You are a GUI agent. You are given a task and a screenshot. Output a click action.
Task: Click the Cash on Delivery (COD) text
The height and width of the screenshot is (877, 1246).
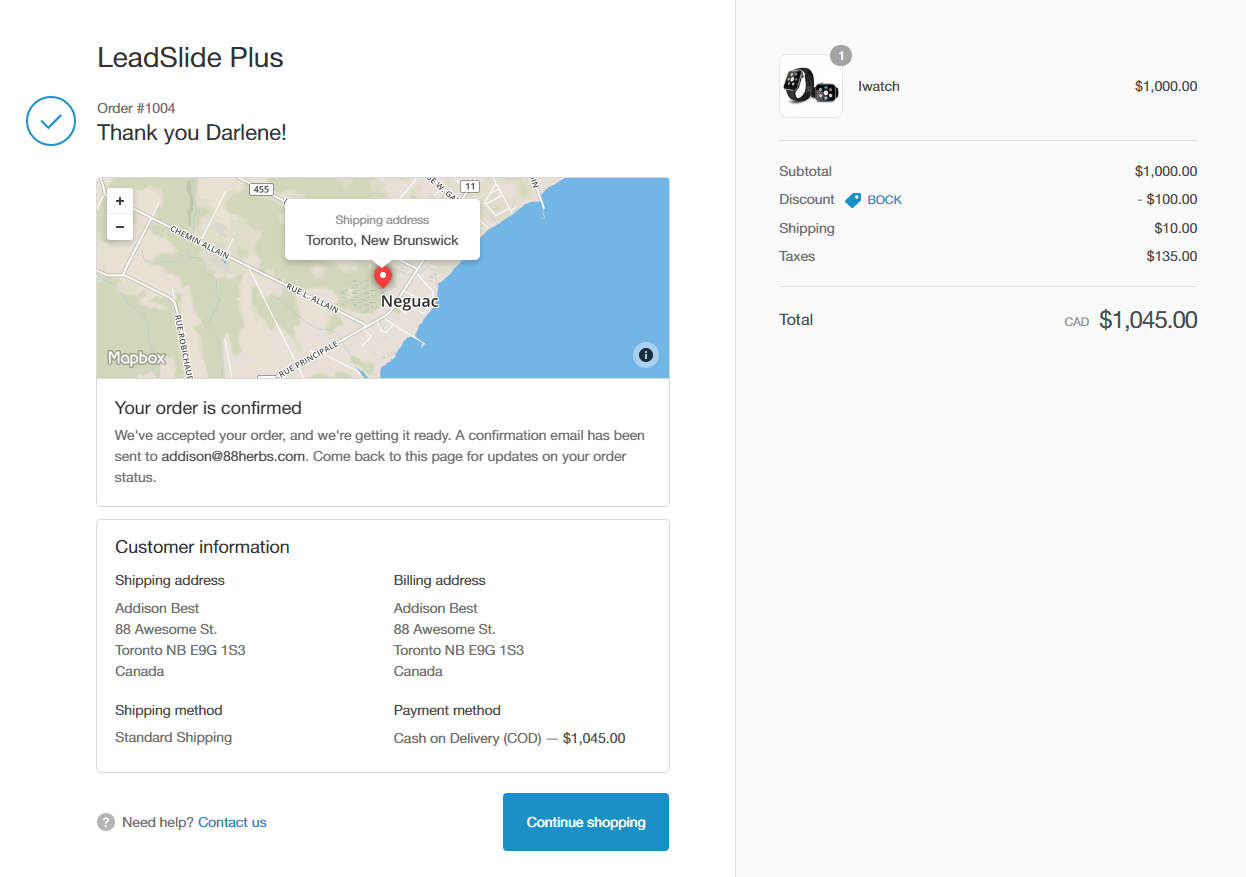click(468, 739)
